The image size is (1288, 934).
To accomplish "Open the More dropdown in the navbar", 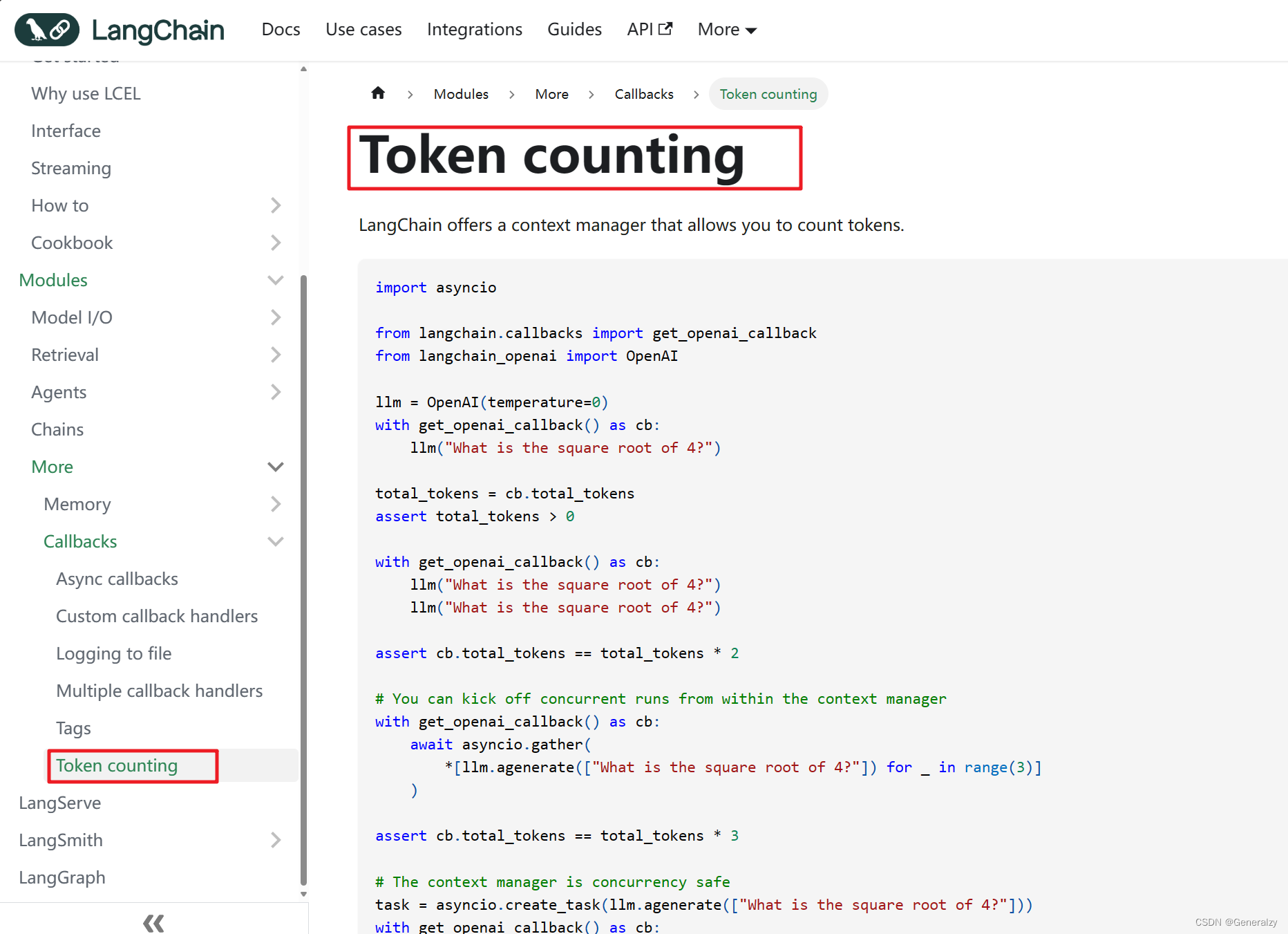I will 726,29.
